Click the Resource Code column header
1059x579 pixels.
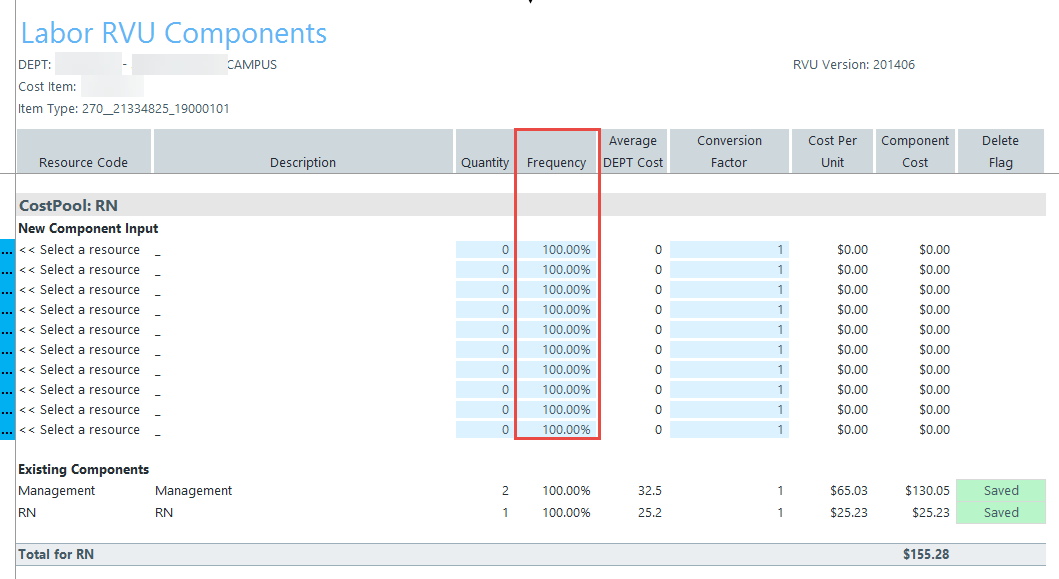(84, 151)
